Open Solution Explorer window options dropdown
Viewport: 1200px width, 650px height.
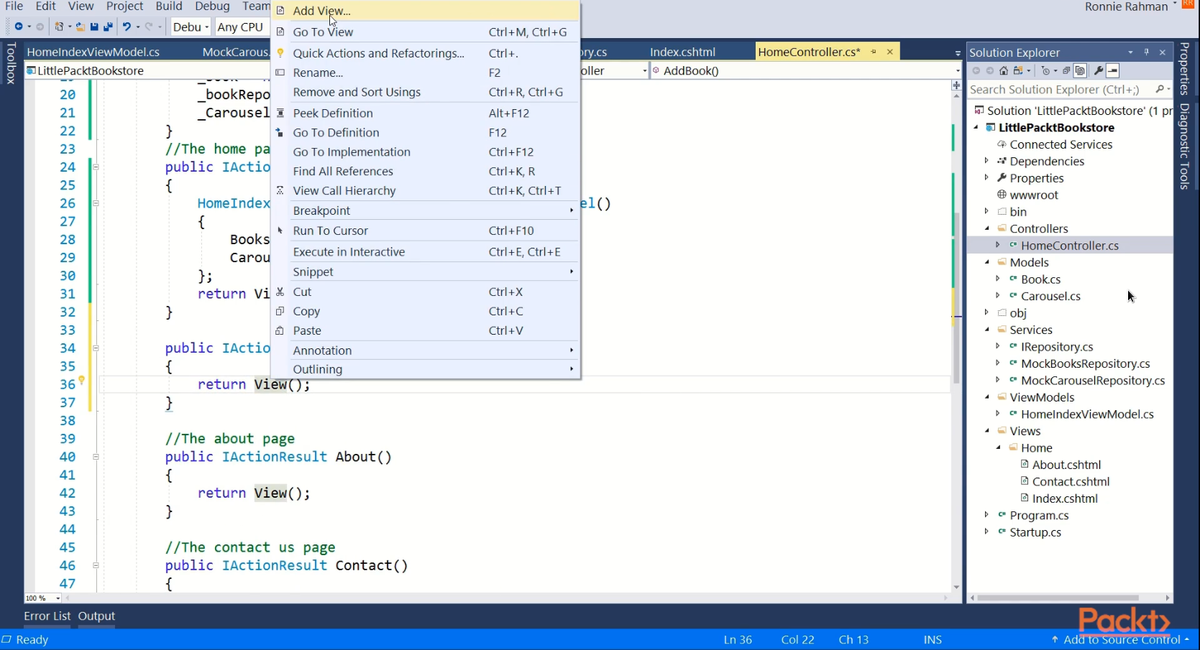tap(1131, 52)
